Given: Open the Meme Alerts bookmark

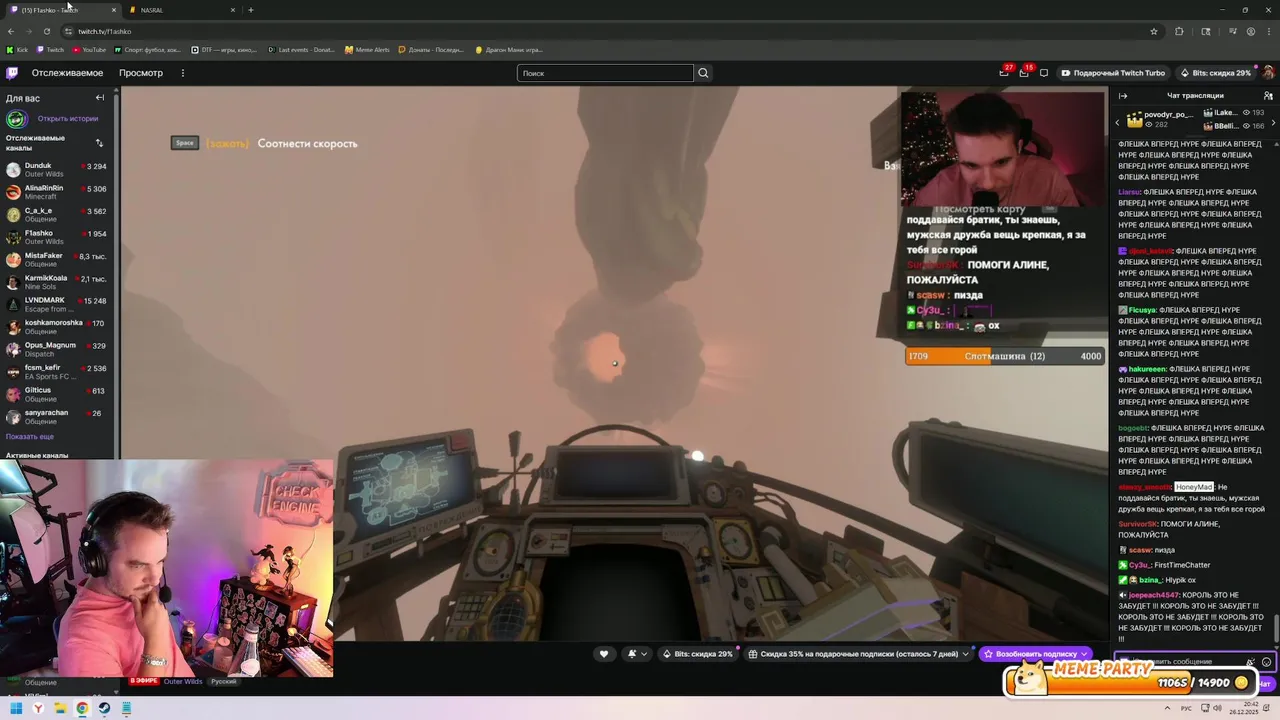Looking at the screenshot, I should (x=367, y=50).
